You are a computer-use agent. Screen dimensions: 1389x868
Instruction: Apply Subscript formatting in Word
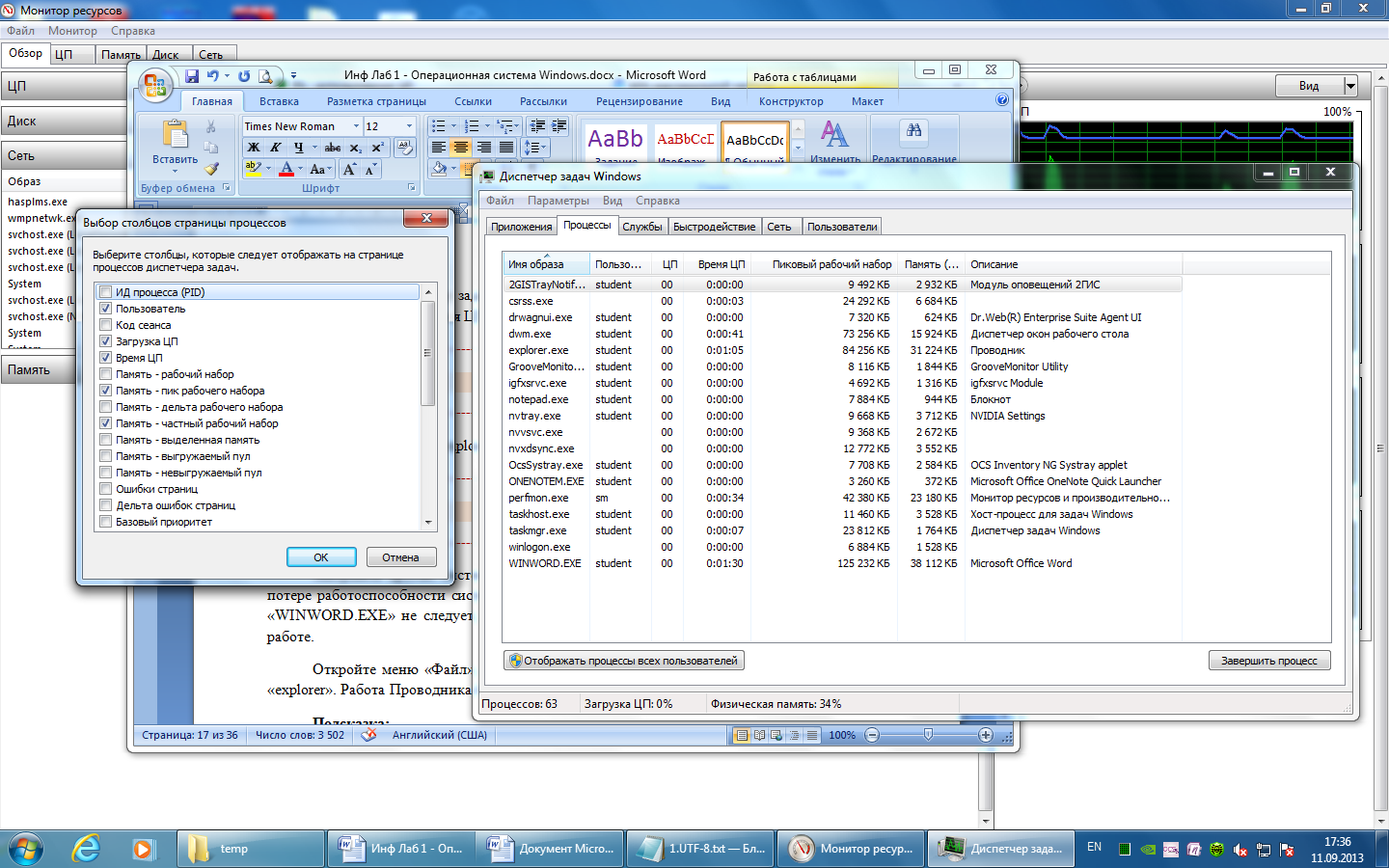click(356, 148)
